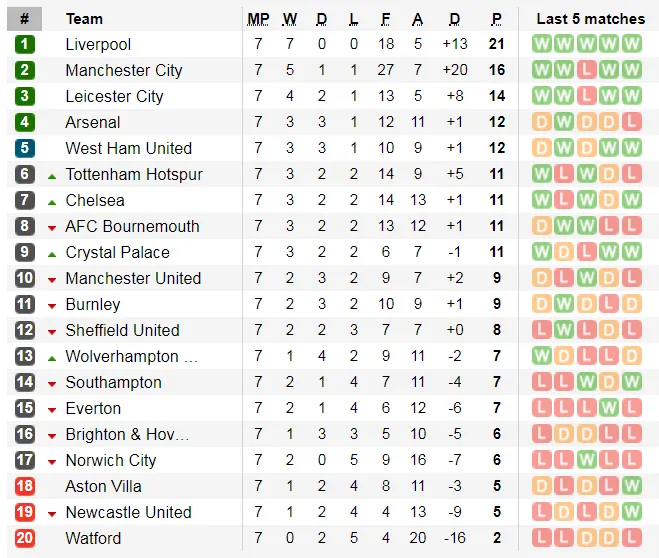The width and height of the screenshot is (659, 558).
Task: Click the green up arrow beside Tottenham Hotspur
Action: [x=52, y=175]
